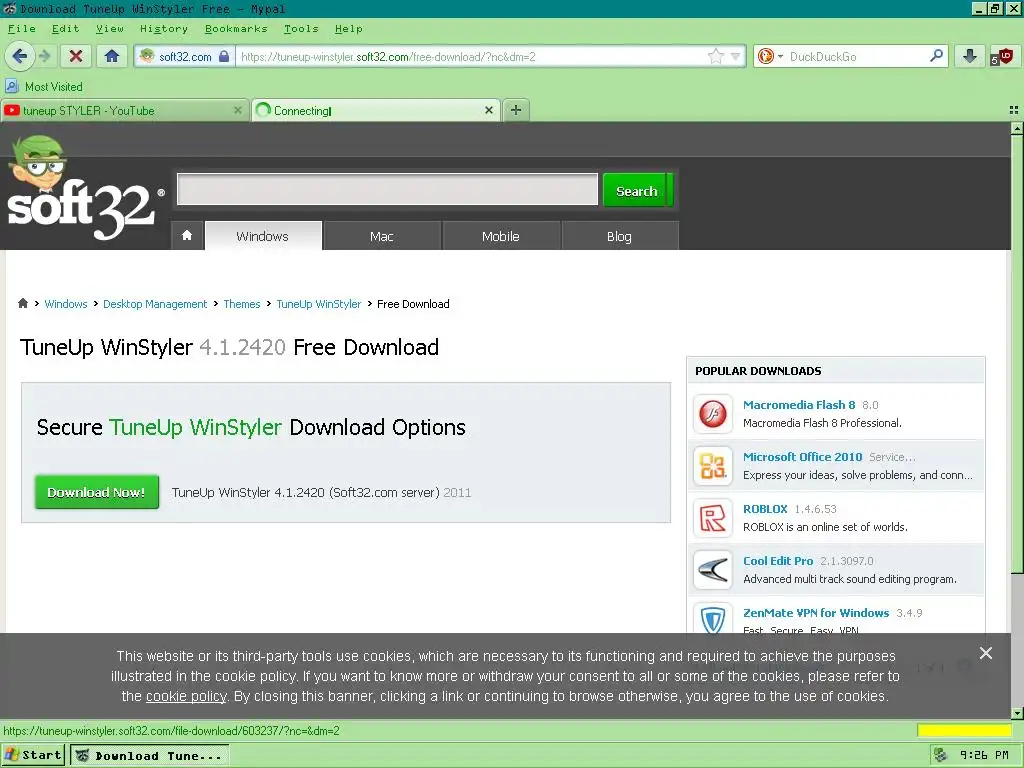Open the Edit menu

click(65, 29)
